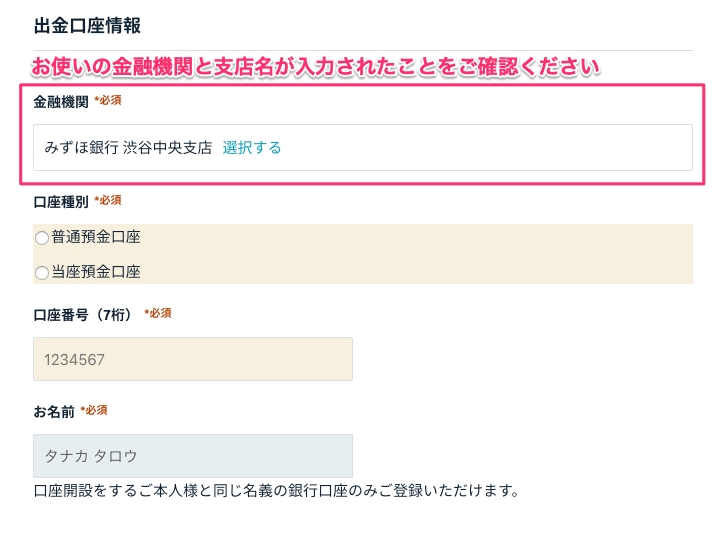Click the 口座種別 field label
Image resolution: width=718 pixels, height=556 pixels.
pyautogui.click(x=61, y=201)
